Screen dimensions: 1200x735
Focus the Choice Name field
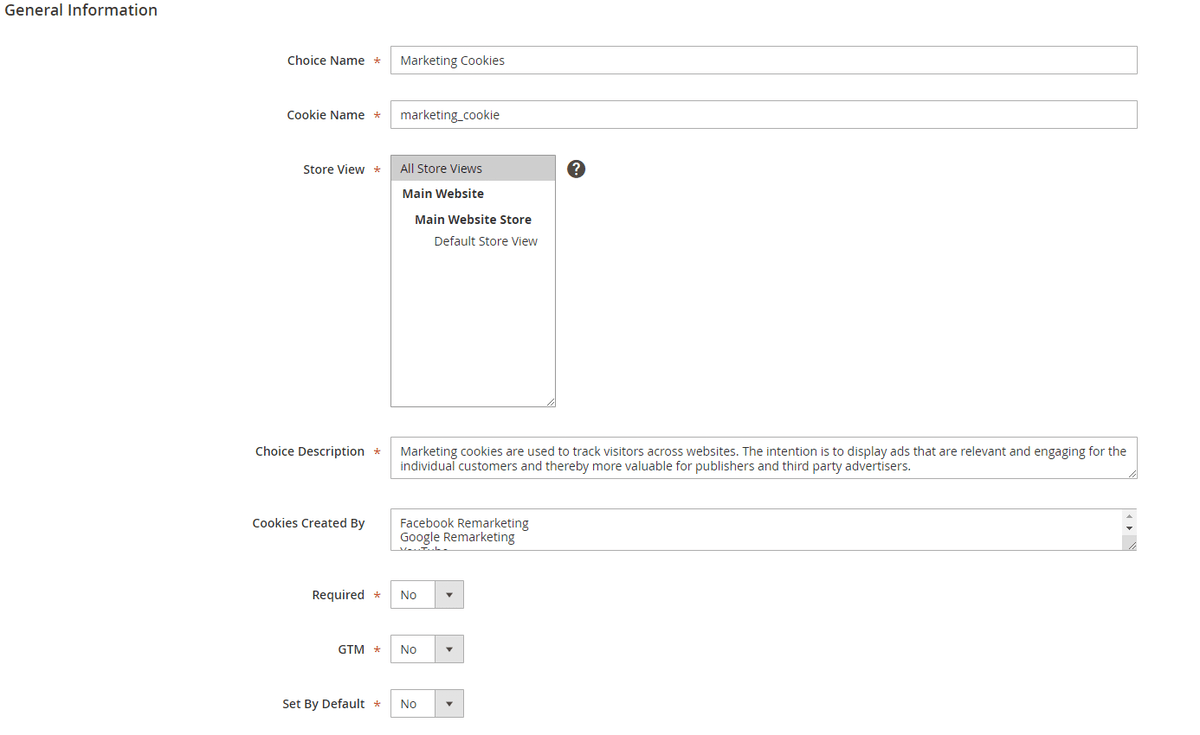[763, 61]
